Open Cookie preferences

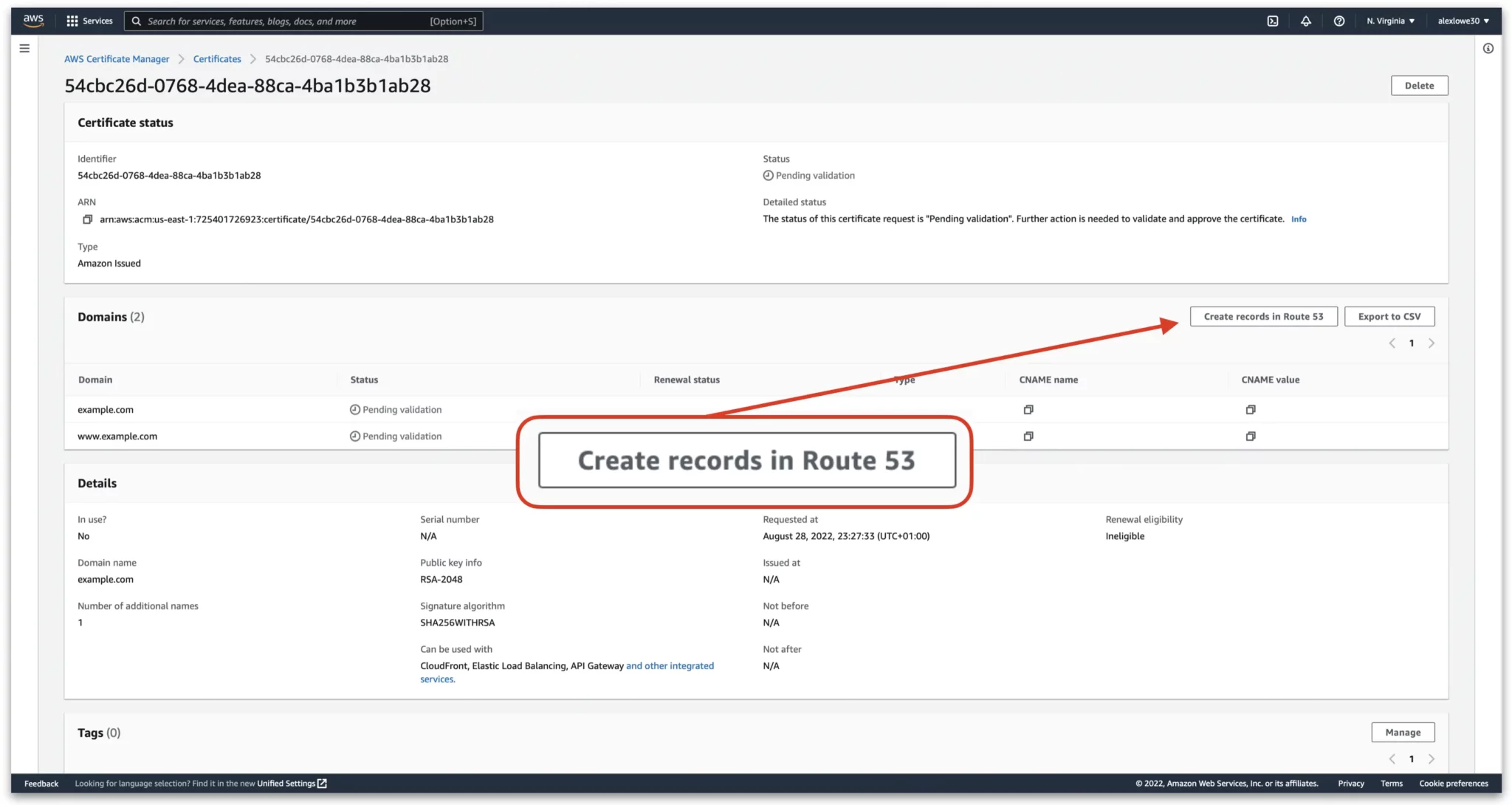(1453, 784)
